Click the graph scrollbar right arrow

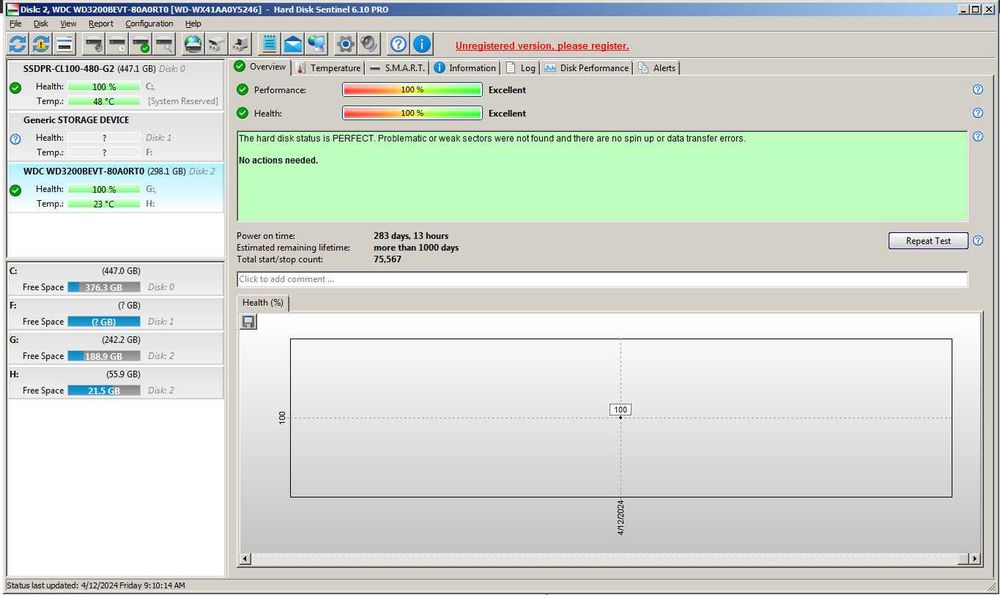[x=974, y=559]
